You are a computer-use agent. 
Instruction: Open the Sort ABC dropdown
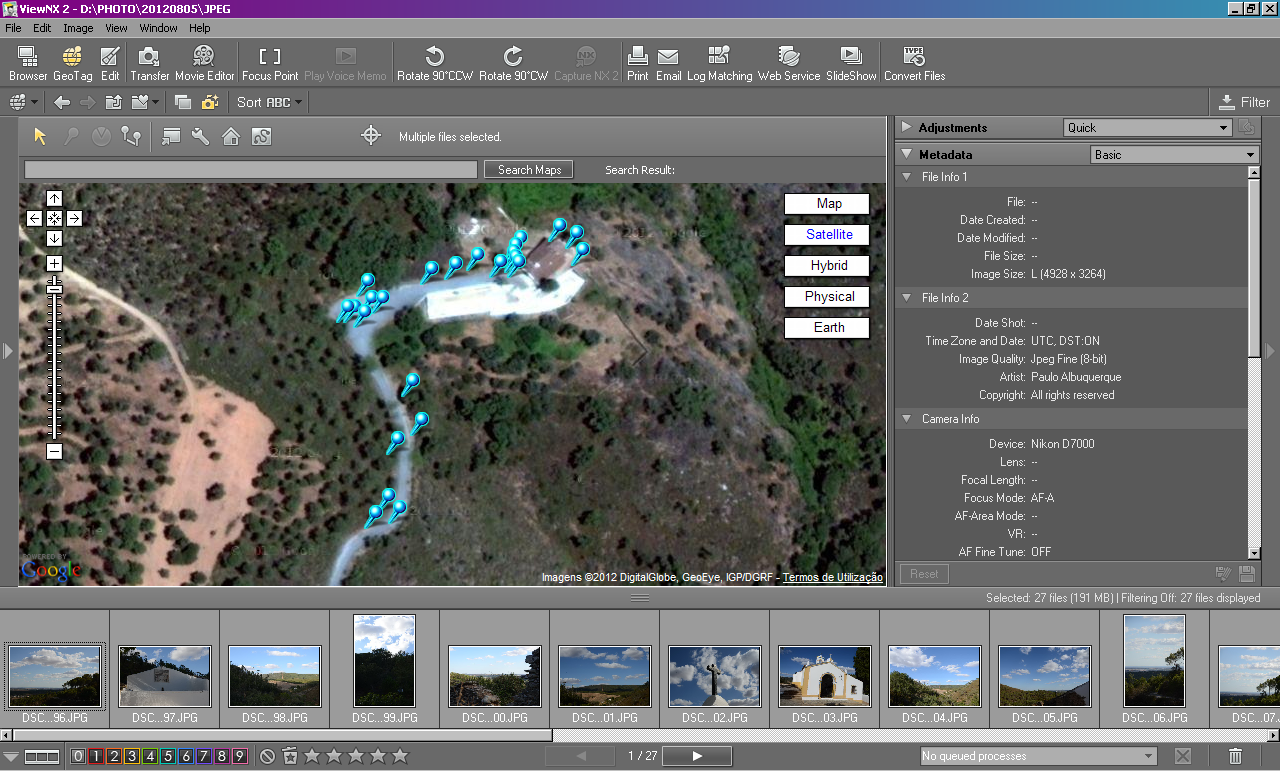tap(270, 102)
